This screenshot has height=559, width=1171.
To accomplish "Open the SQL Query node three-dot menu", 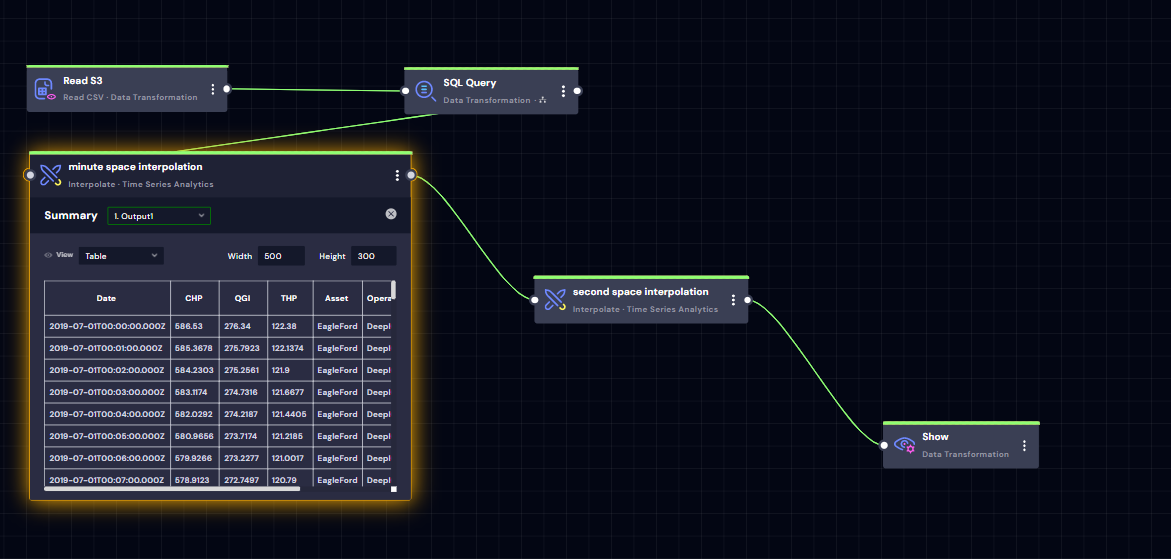I will 562,91.
